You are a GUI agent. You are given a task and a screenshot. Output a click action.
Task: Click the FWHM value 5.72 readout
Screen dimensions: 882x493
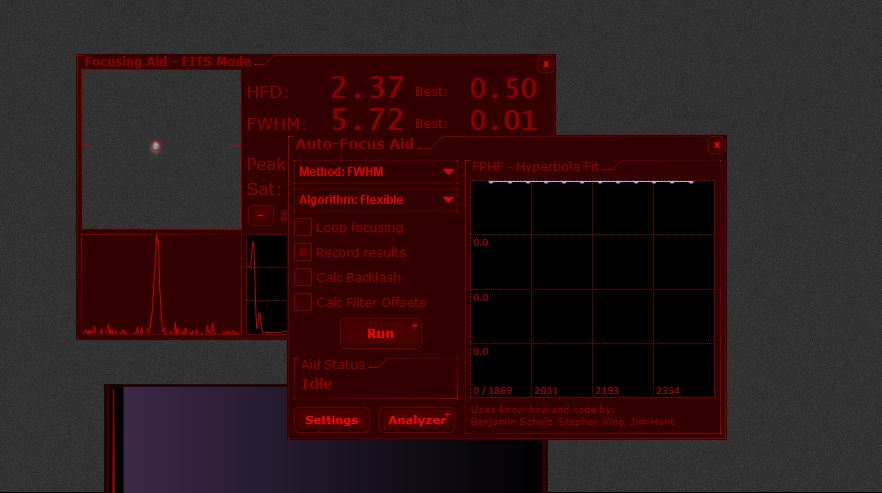[x=367, y=121]
